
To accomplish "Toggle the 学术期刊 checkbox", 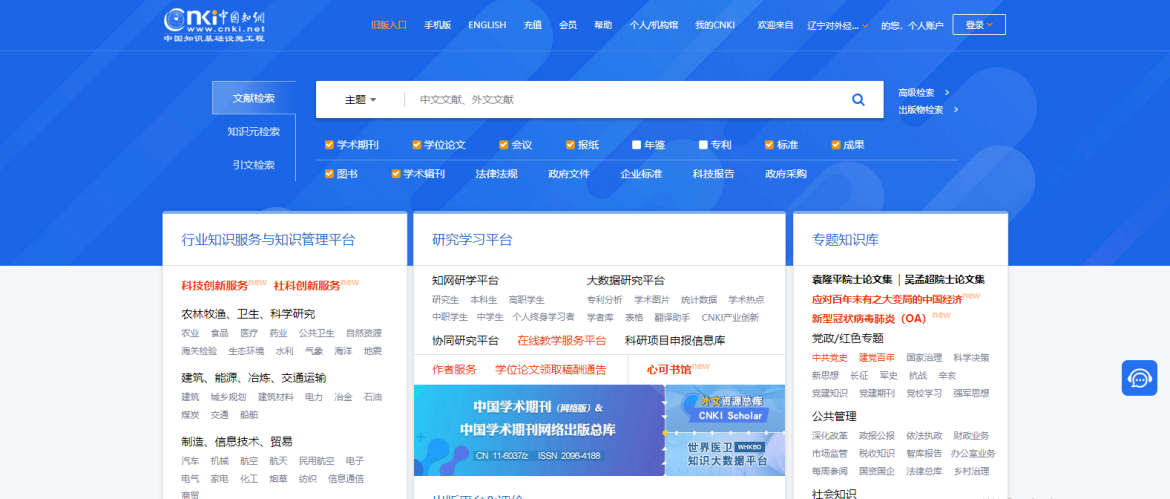I will coord(329,145).
